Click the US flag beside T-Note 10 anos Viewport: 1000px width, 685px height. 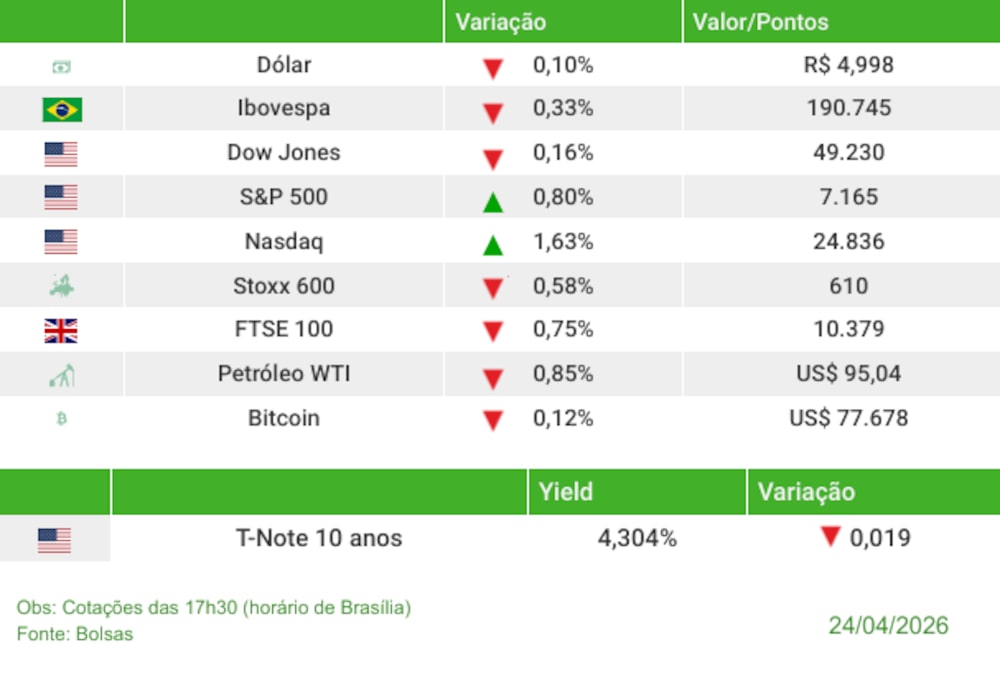pyautogui.click(x=54, y=540)
